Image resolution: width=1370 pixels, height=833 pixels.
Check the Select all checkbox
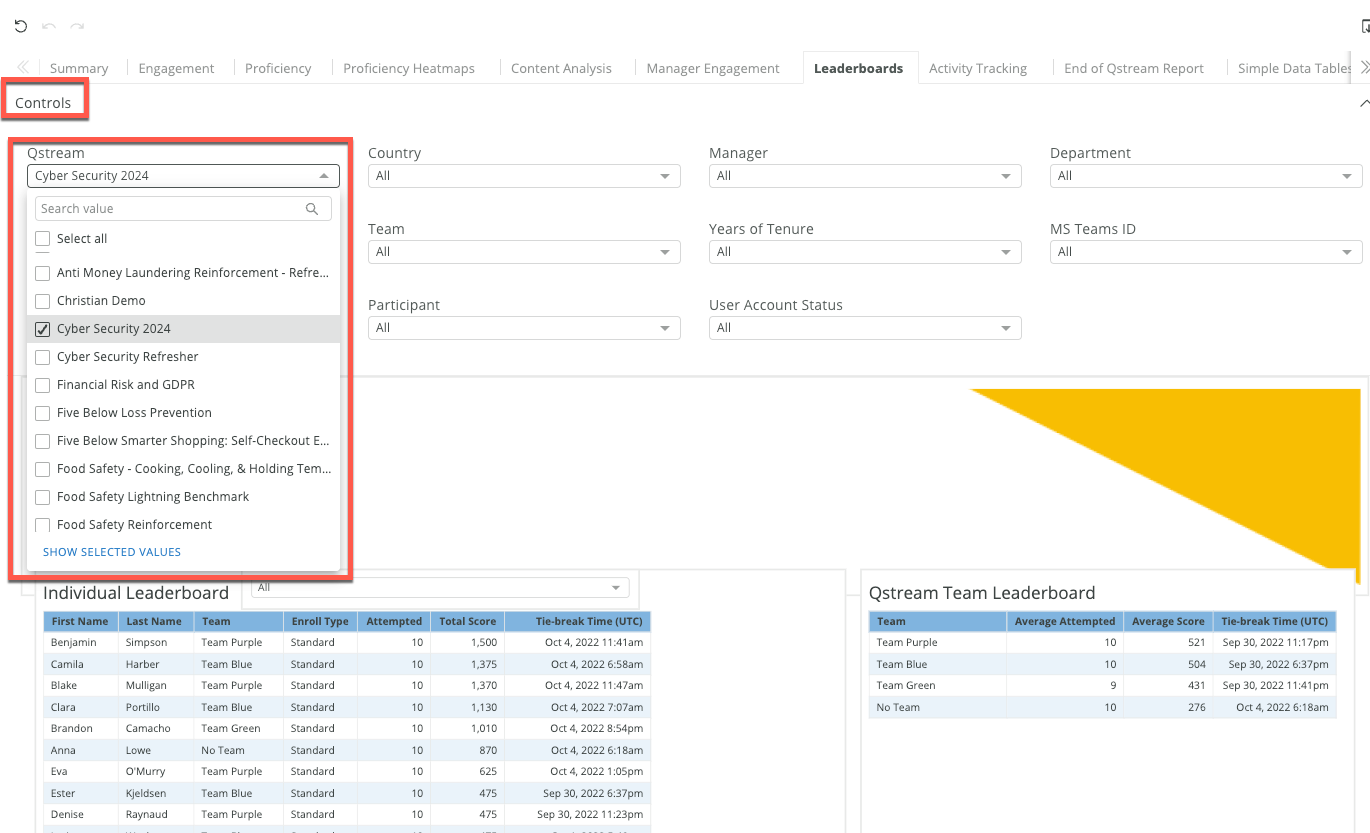tap(42, 238)
